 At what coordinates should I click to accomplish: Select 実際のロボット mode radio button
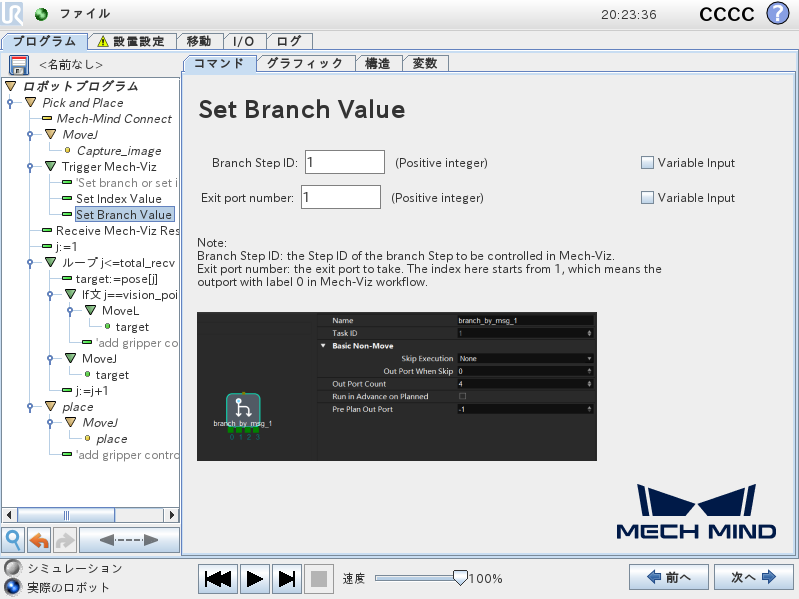click(13, 587)
